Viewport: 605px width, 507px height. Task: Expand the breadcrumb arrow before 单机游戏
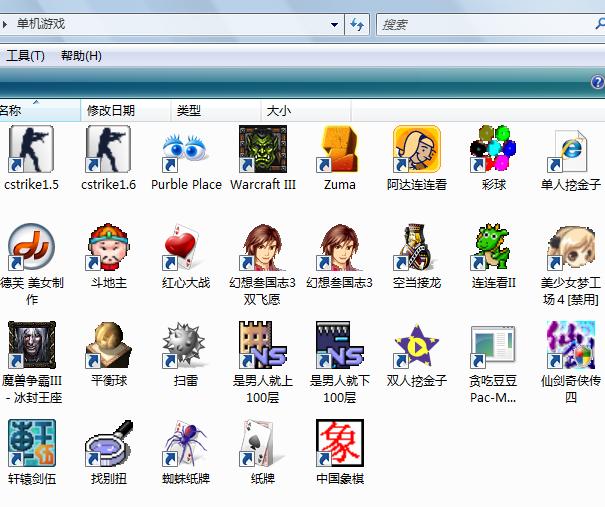5,24
